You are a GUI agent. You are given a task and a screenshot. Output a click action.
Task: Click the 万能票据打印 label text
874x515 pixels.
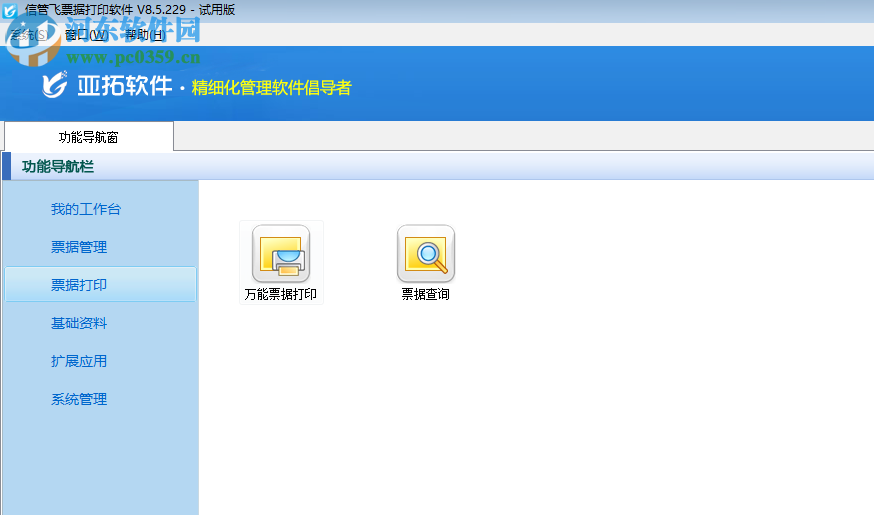tap(281, 294)
